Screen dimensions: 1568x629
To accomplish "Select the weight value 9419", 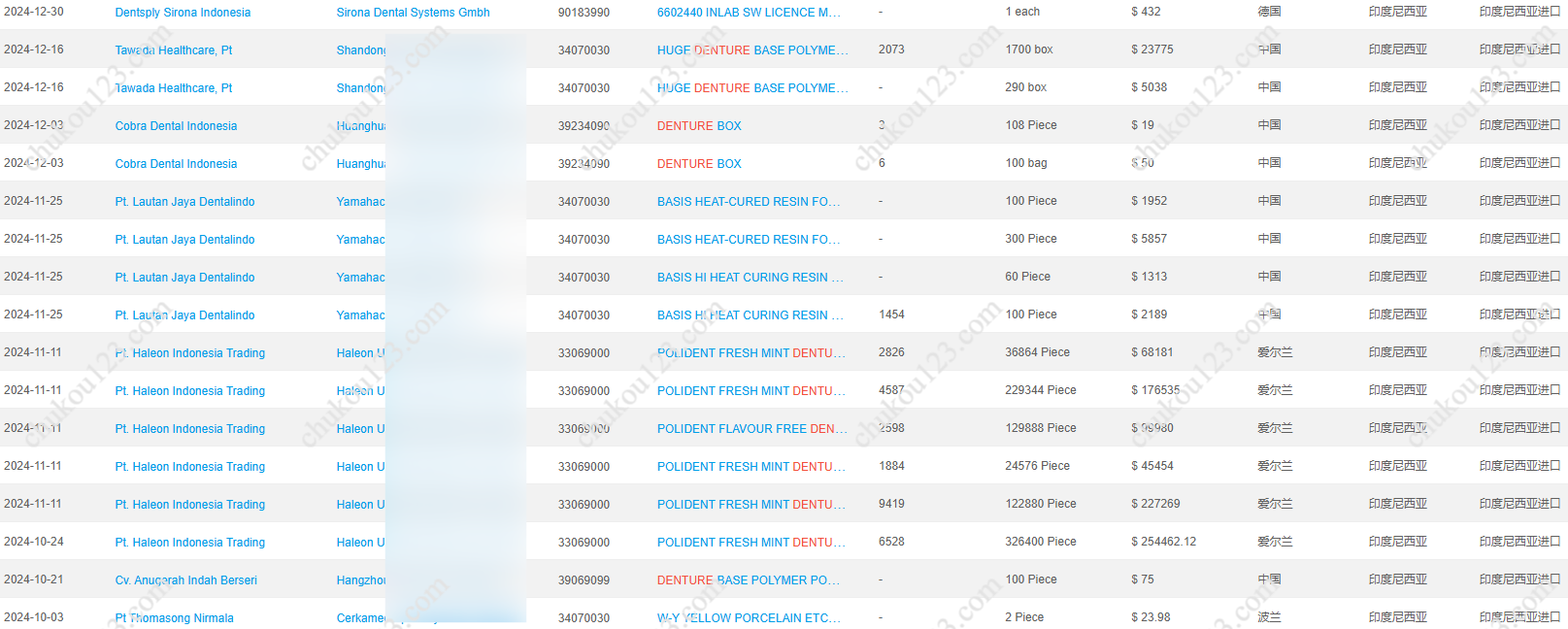I will (891, 504).
